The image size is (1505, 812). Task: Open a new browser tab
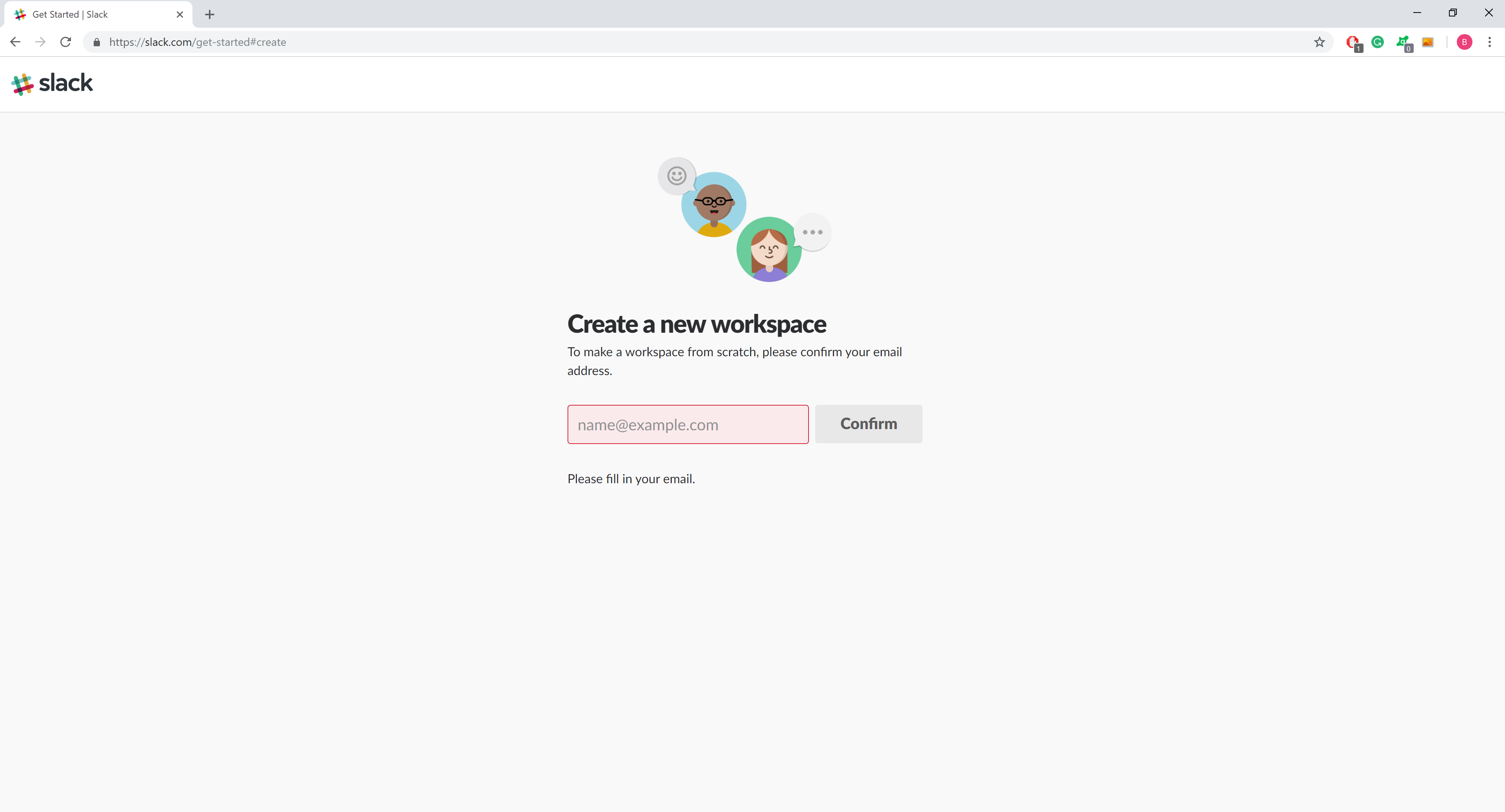coord(210,14)
